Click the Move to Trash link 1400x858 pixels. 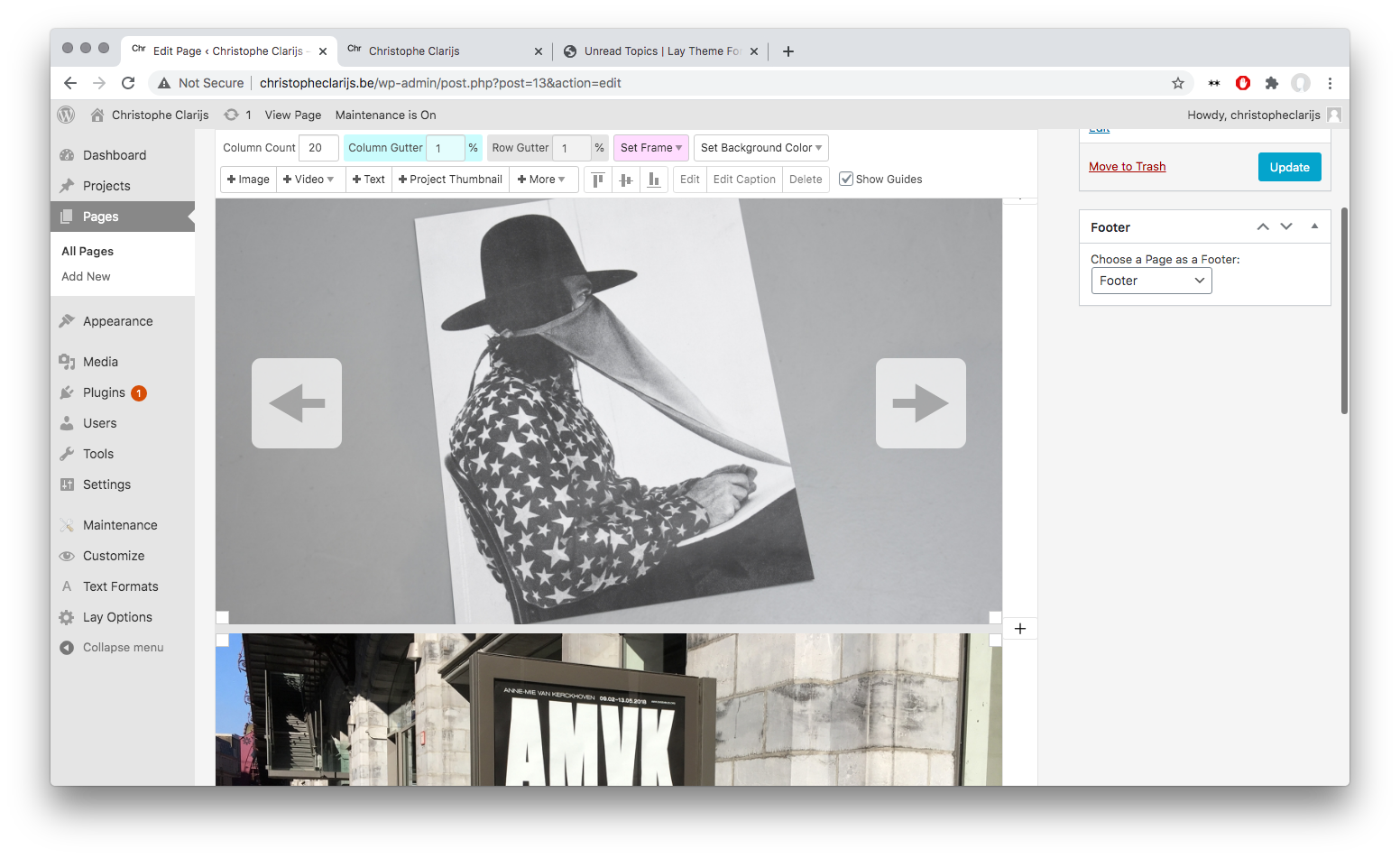coord(1127,167)
